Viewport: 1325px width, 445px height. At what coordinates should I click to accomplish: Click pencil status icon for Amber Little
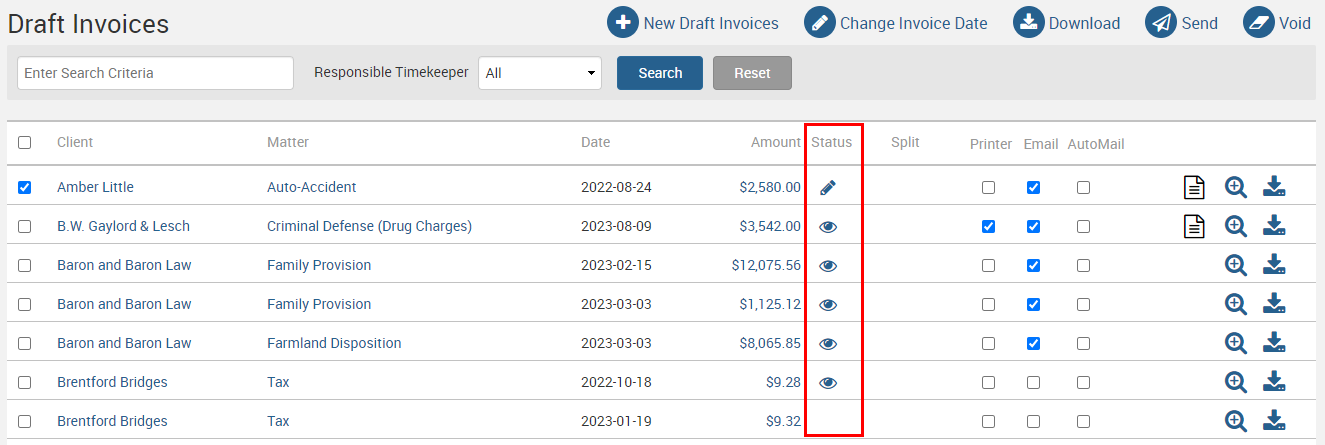(827, 187)
